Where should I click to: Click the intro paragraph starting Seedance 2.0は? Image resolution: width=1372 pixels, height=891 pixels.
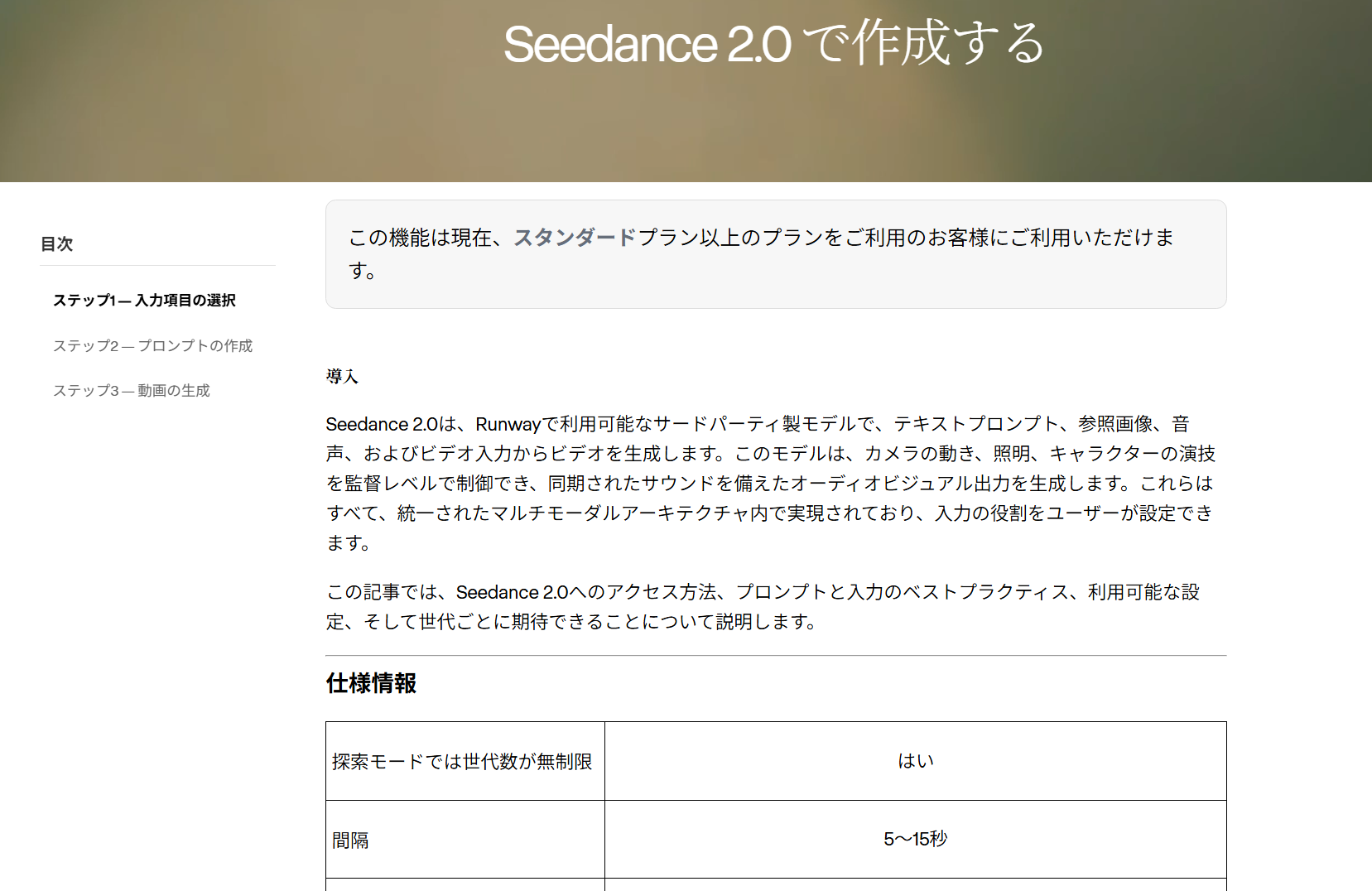click(770, 484)
